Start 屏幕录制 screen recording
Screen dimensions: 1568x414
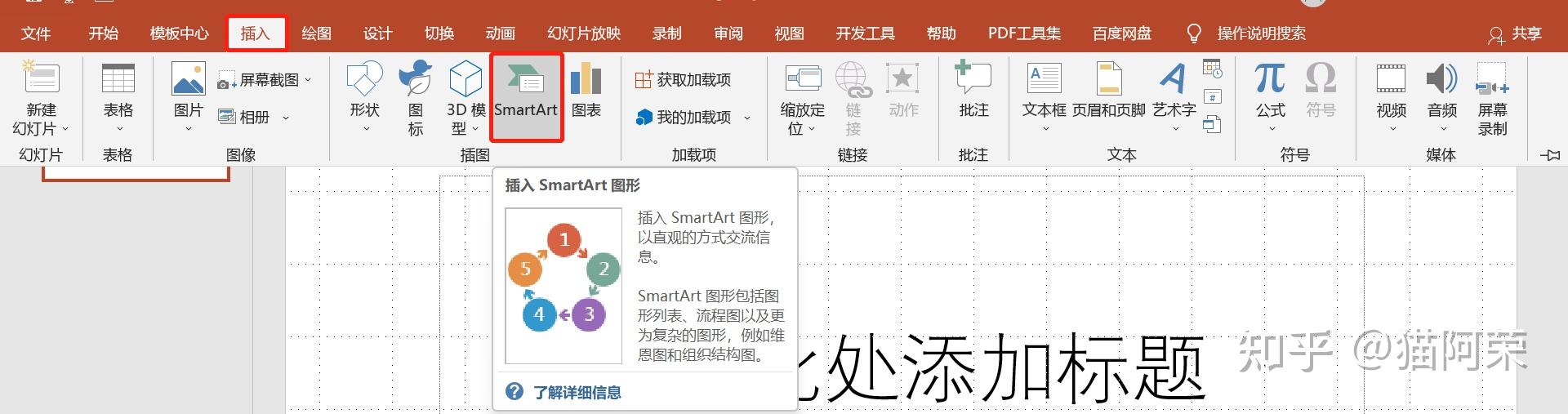coord(1492,98)
